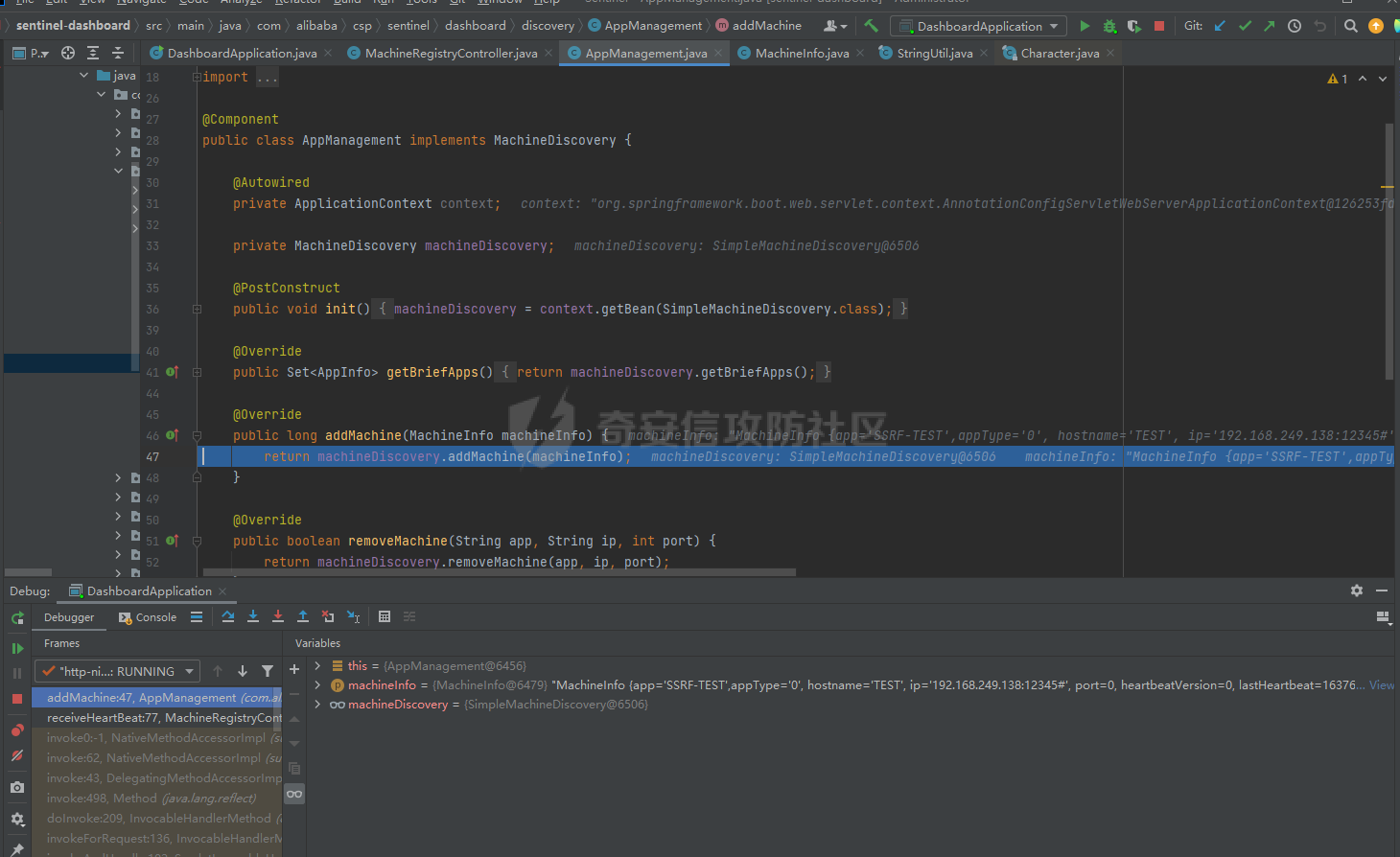The height and width of the screenshot is (857, 1400).
Task: Select Debugger tab
Action: 69,617
